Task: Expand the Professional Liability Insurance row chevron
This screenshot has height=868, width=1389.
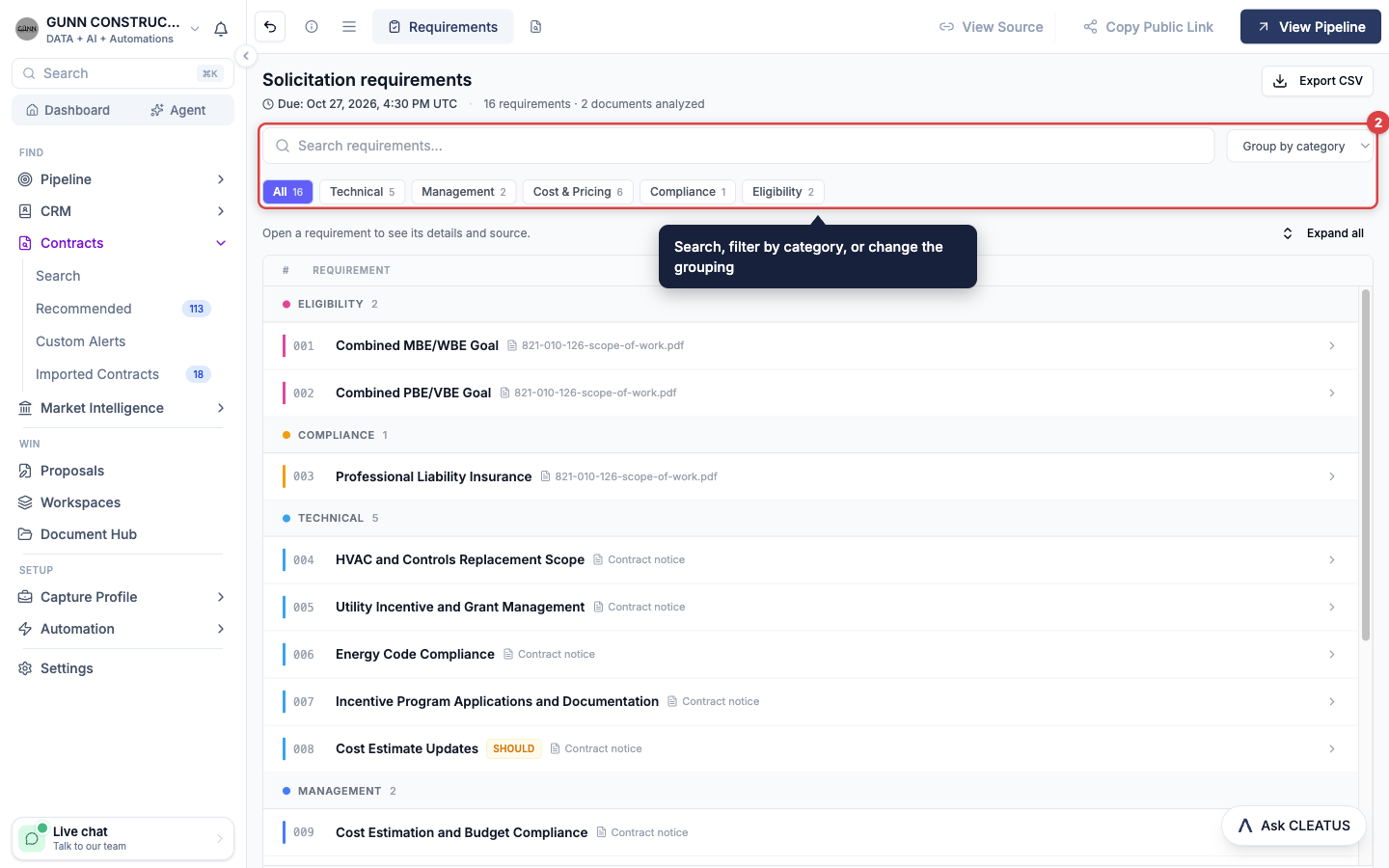Action: 1332,476
